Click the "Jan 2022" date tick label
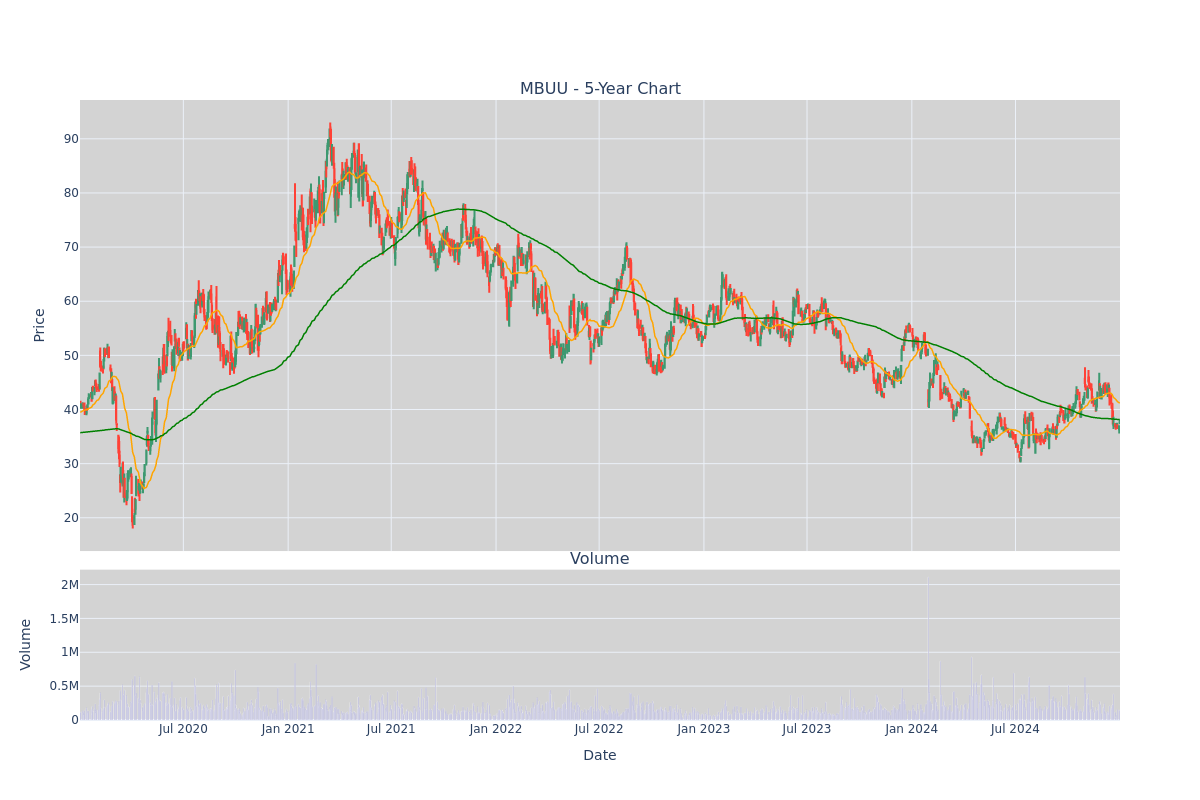This screenshot has height=800, width=1200. click(496, 729)
